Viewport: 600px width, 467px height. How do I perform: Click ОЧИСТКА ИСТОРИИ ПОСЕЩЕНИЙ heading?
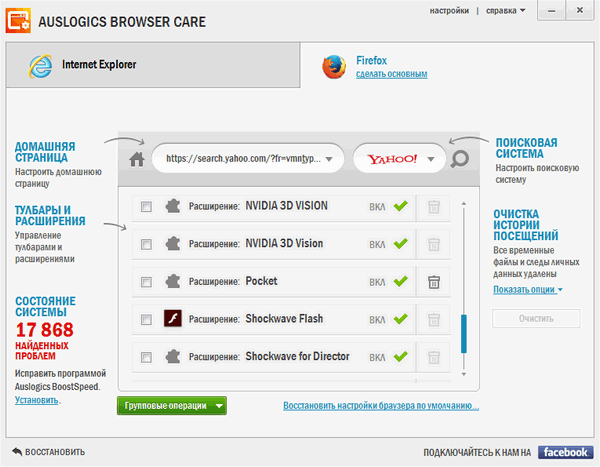pos(526,225)
